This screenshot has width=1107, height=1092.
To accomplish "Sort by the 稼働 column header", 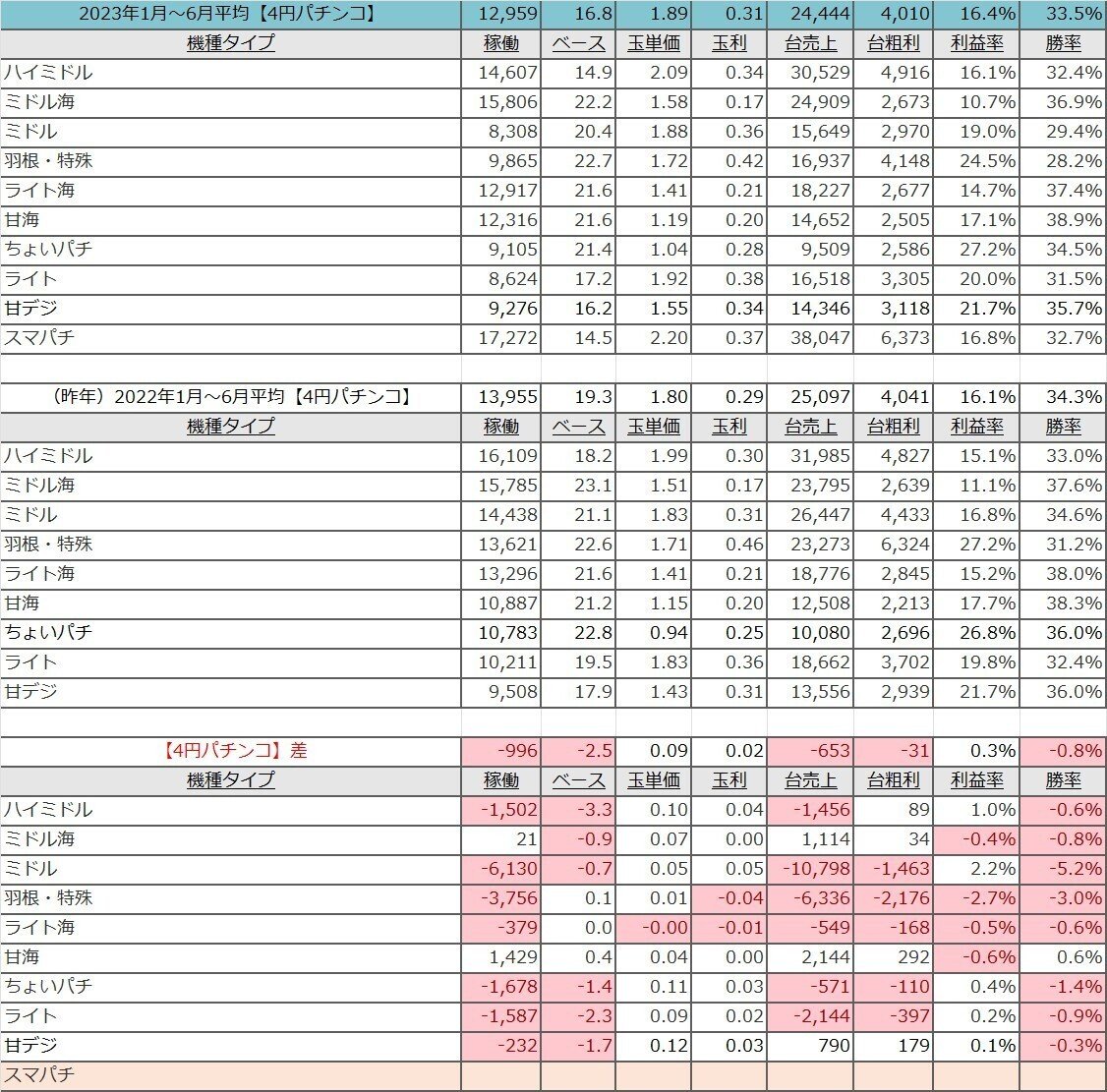I will [500, 43].
